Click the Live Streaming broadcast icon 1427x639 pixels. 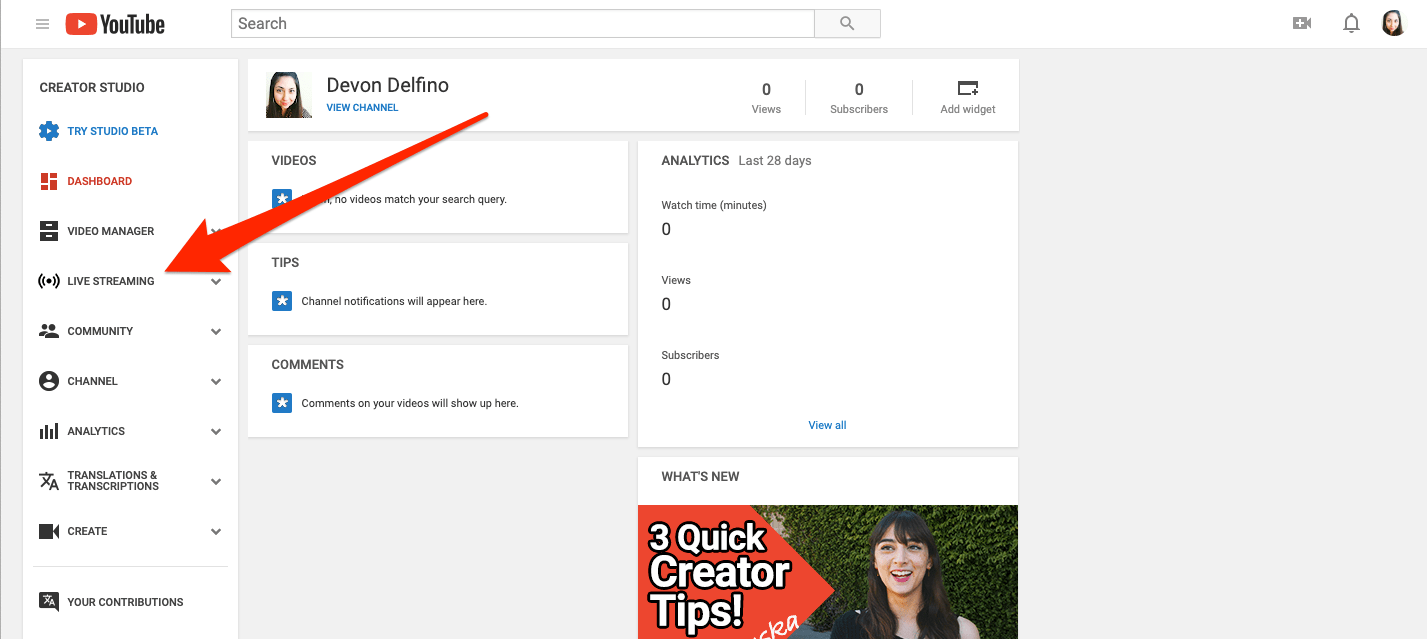49,281
